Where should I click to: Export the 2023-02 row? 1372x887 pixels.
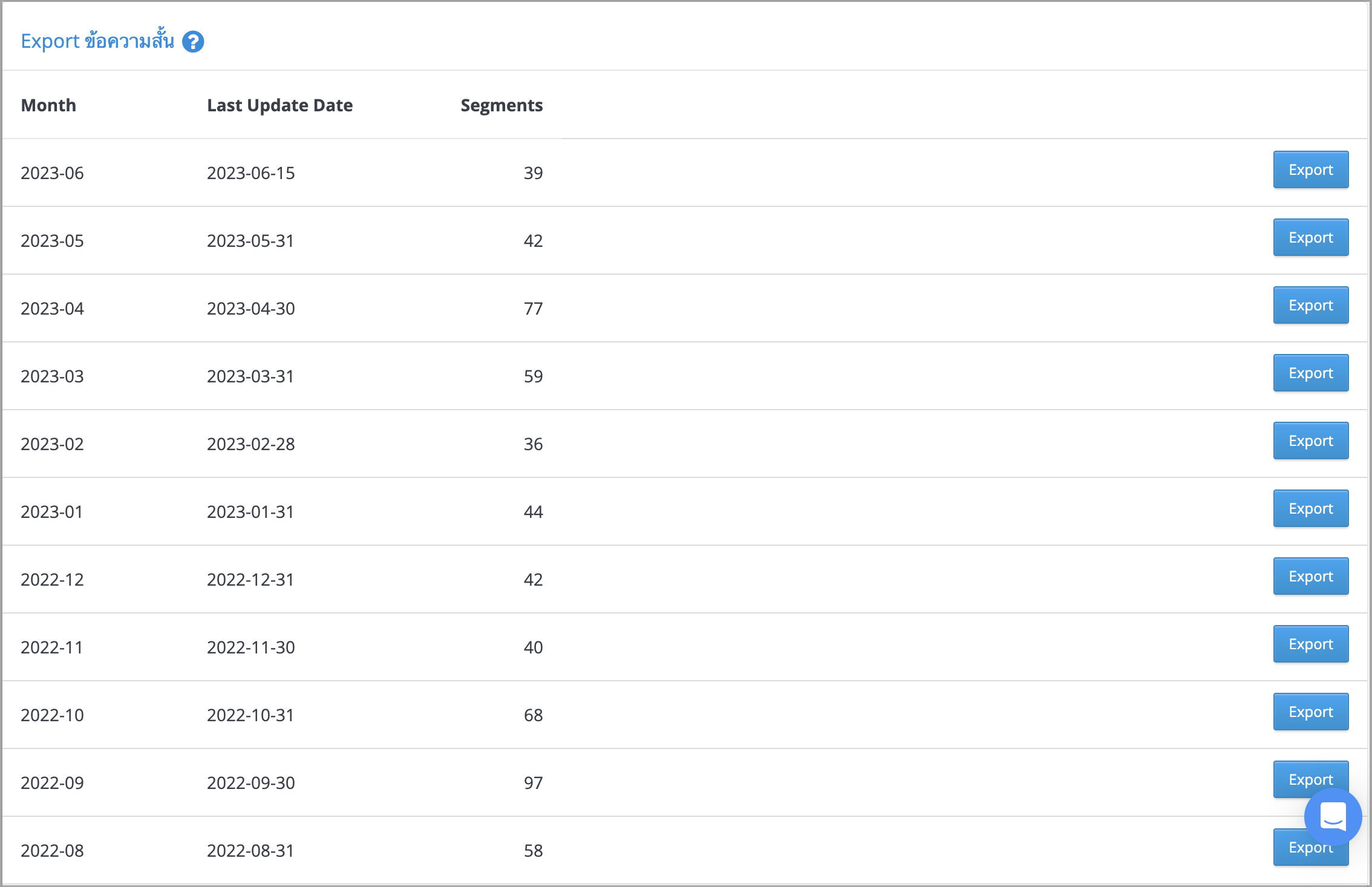click(1311, 440)
